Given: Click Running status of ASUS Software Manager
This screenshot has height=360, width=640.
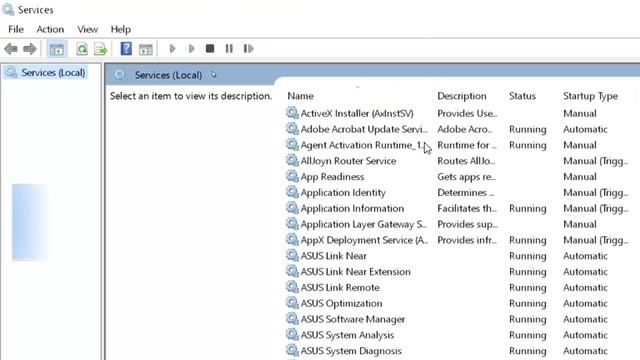Looking at the screenshot, I should click(x=527, y=320).
